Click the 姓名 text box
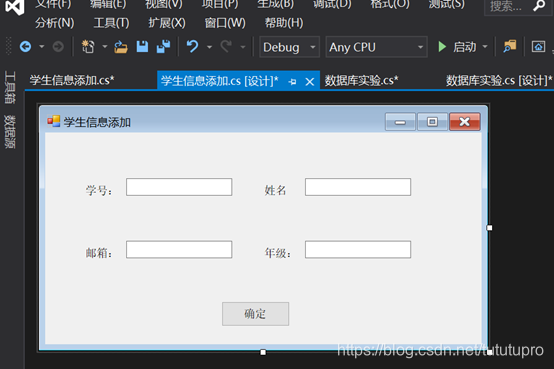Image resolution: width=554 pixels, height=369 pixels. pos(358,187)
